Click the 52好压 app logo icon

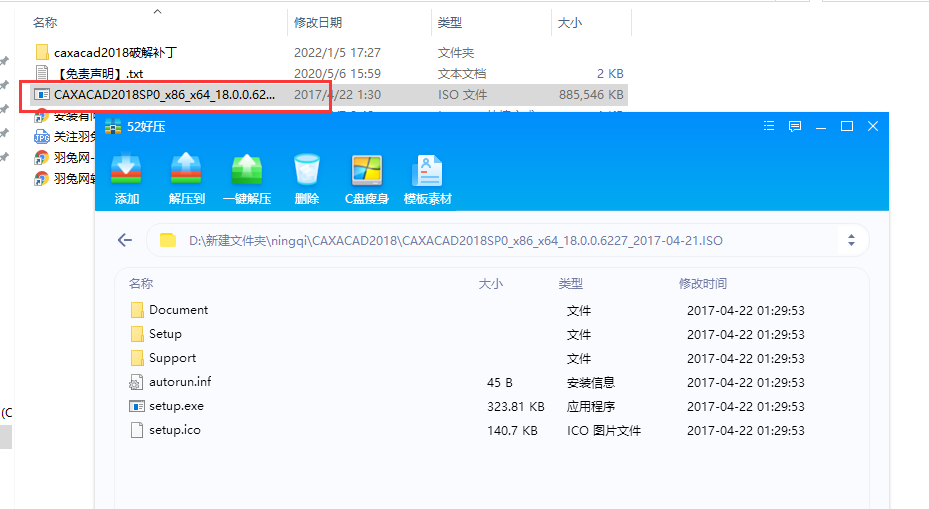(x=113, y=126)
